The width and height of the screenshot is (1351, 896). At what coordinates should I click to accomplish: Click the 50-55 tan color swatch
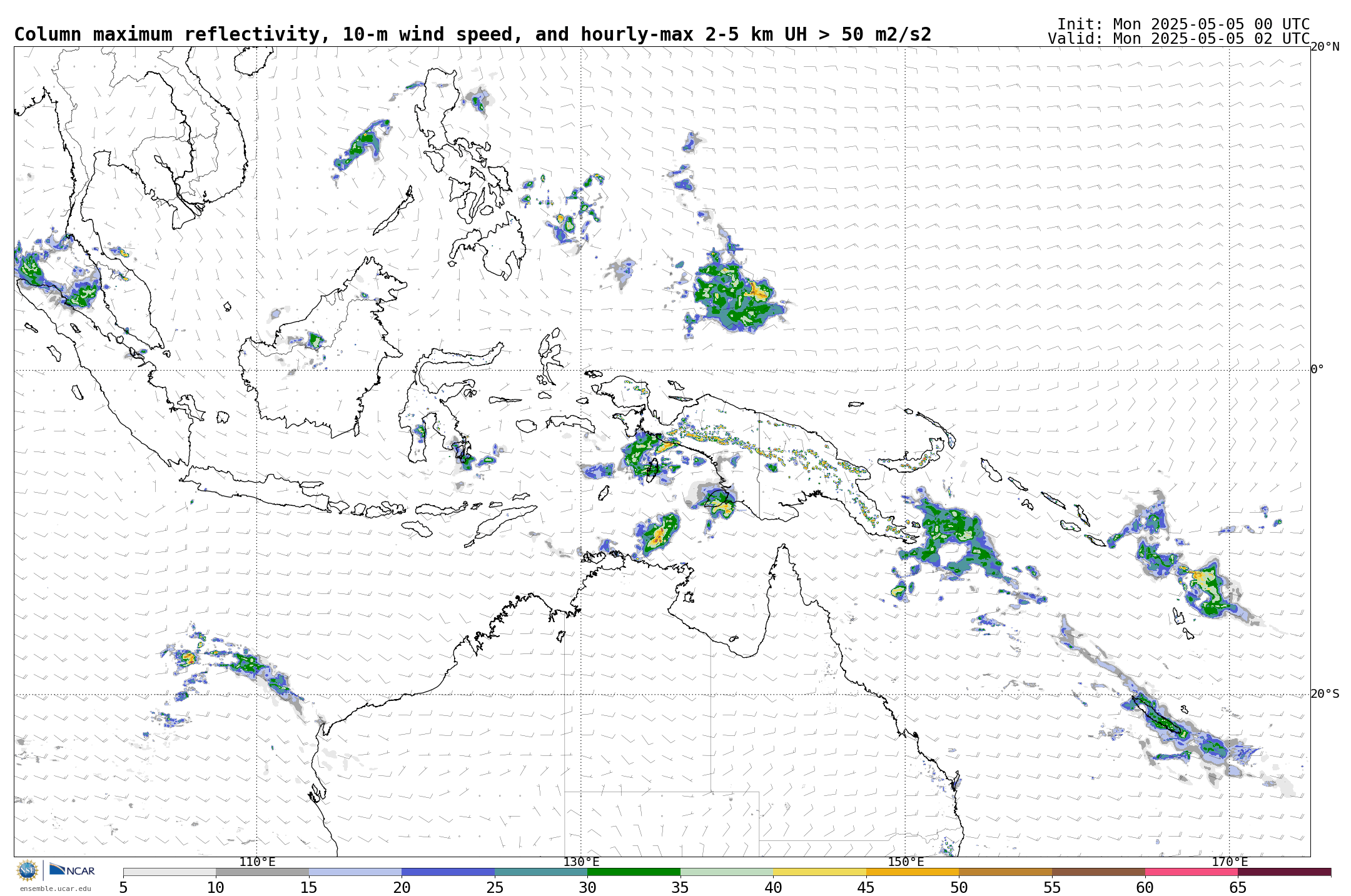pos(1005,872)
